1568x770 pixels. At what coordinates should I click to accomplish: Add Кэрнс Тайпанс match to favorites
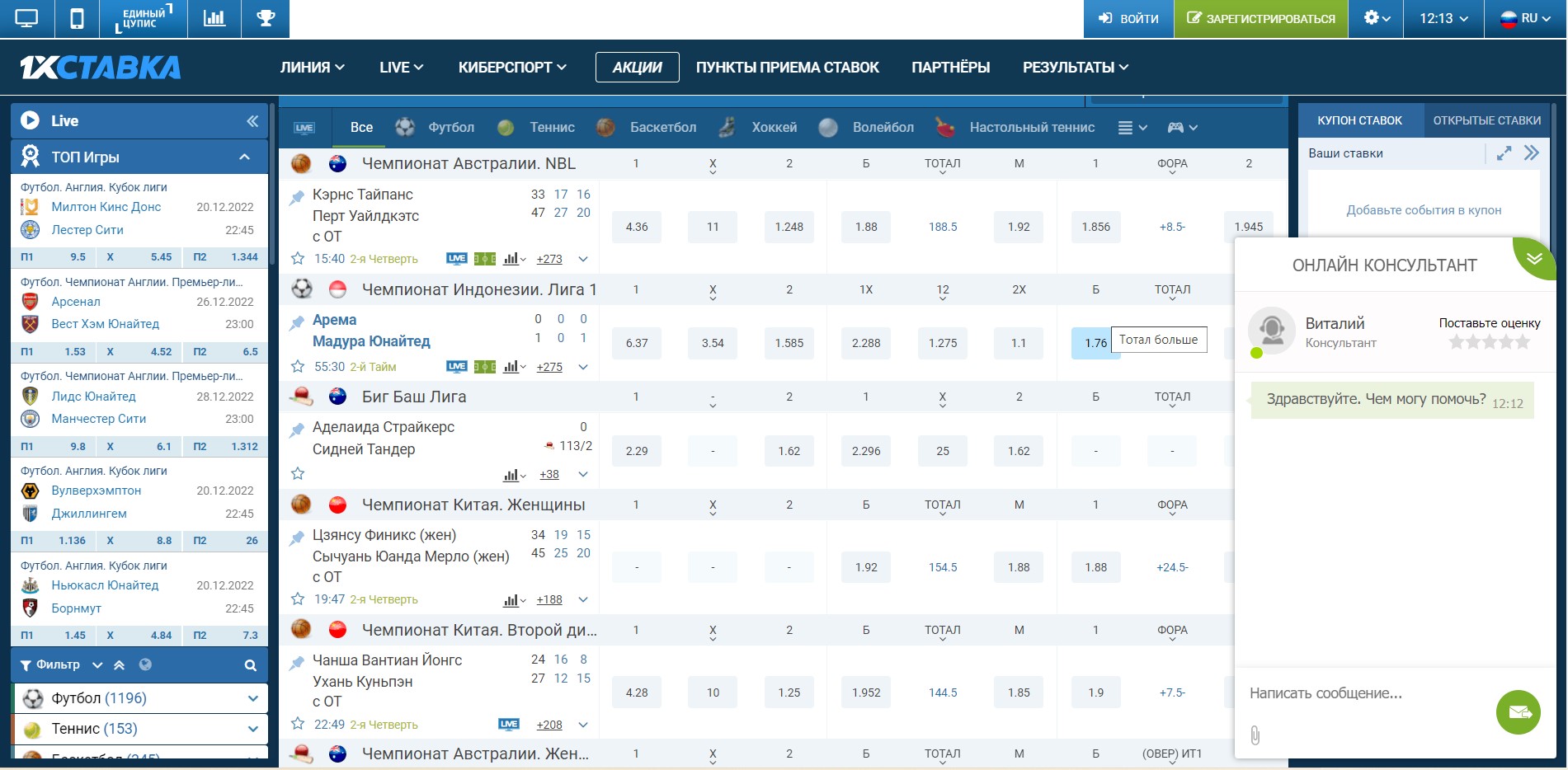(298, 259)
